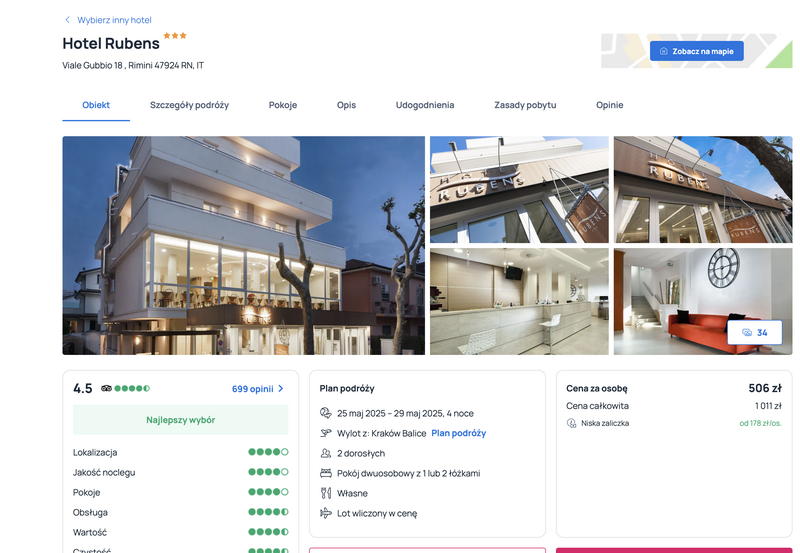
Task: Switch to the Zasady pobytu tab
Action: pos(525,105)
